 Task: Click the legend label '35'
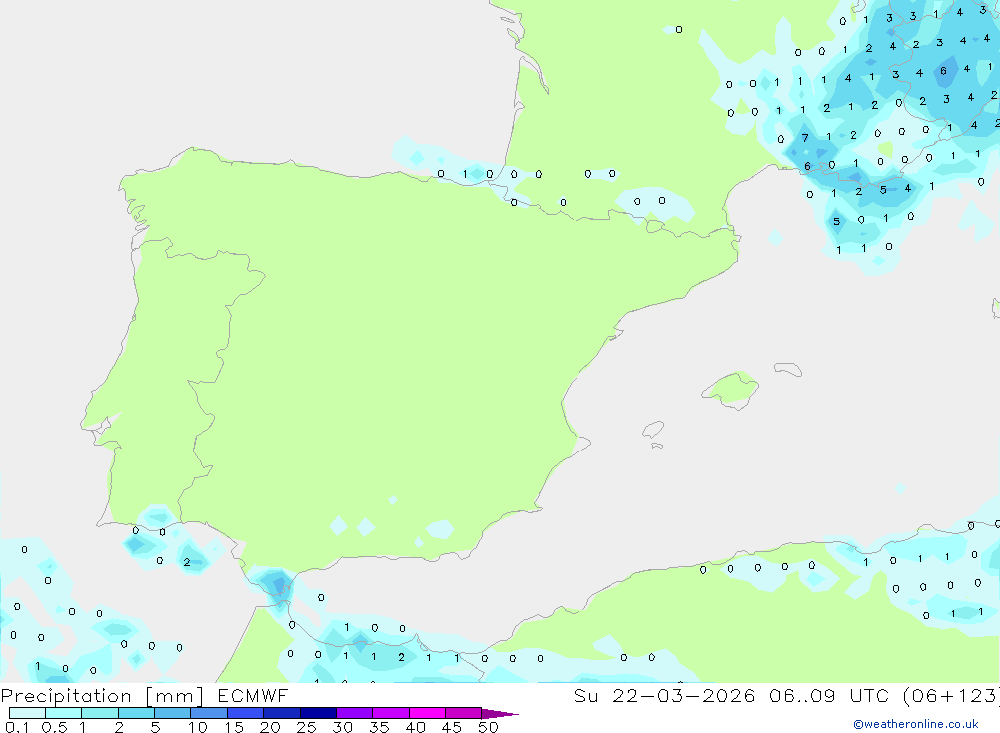coord(379,727)
